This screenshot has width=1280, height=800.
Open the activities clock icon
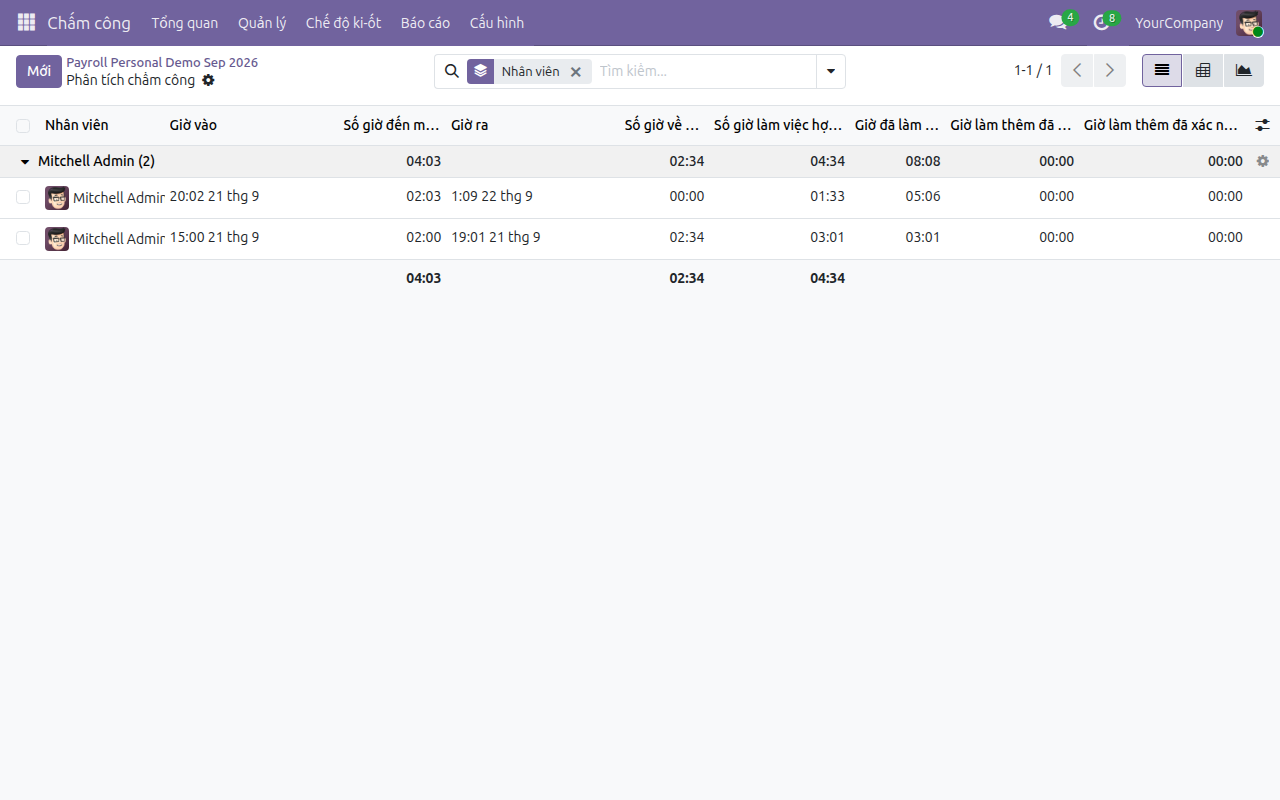[x=1102, y=22]
